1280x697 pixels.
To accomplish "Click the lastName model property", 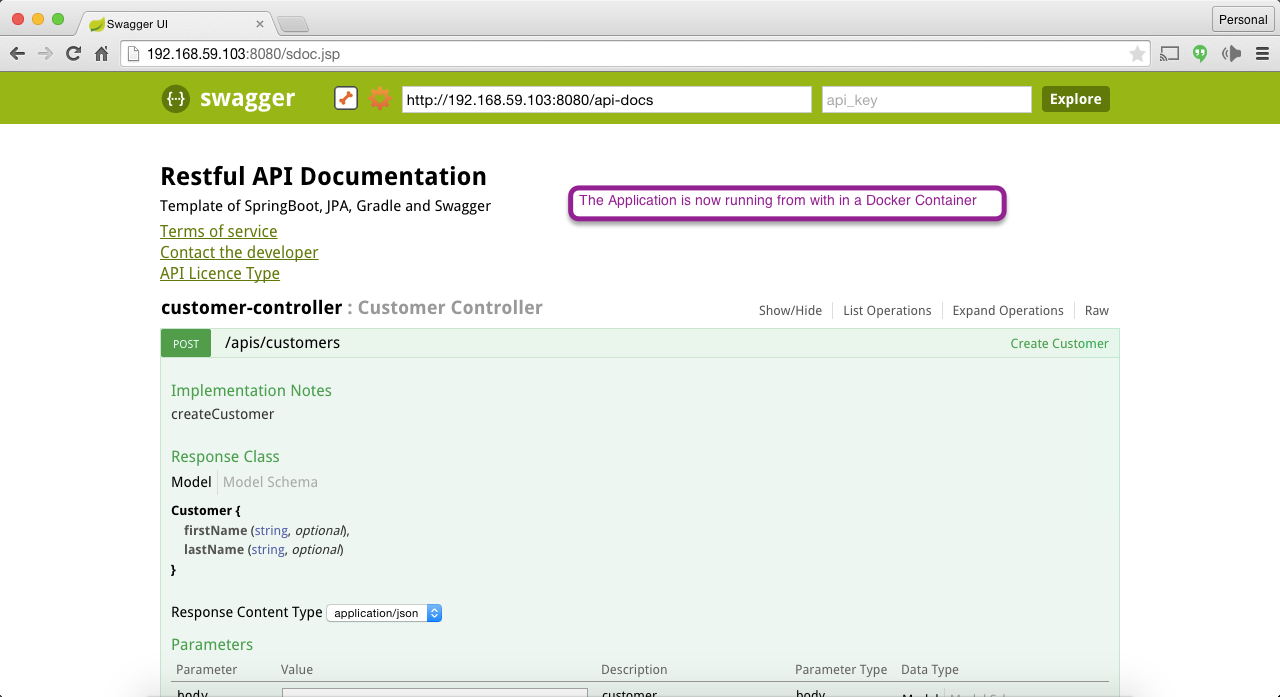I will point(214,550).
